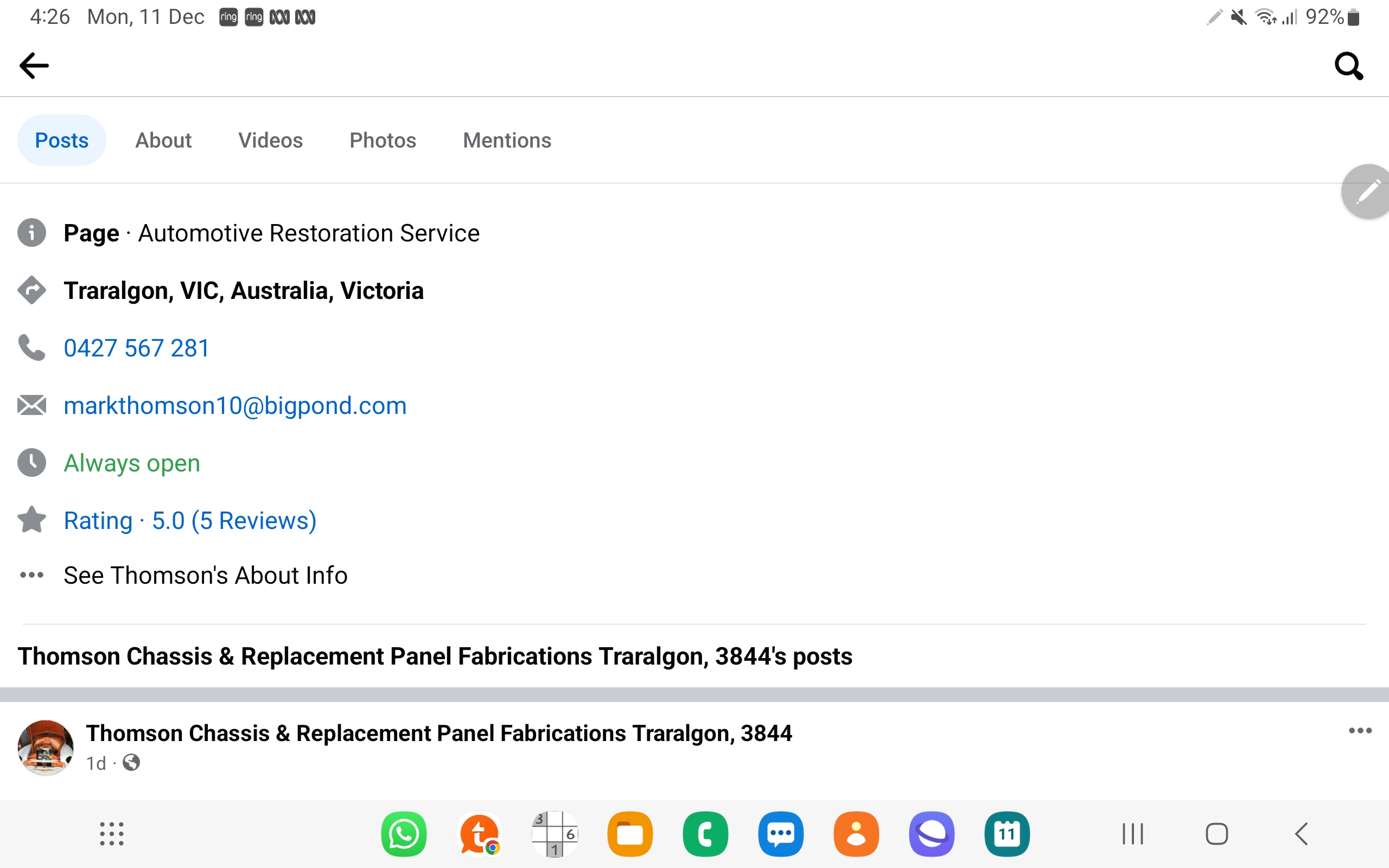Launch the Sudoku app icon
This screenshot has width=1389, height=868.
555,834
